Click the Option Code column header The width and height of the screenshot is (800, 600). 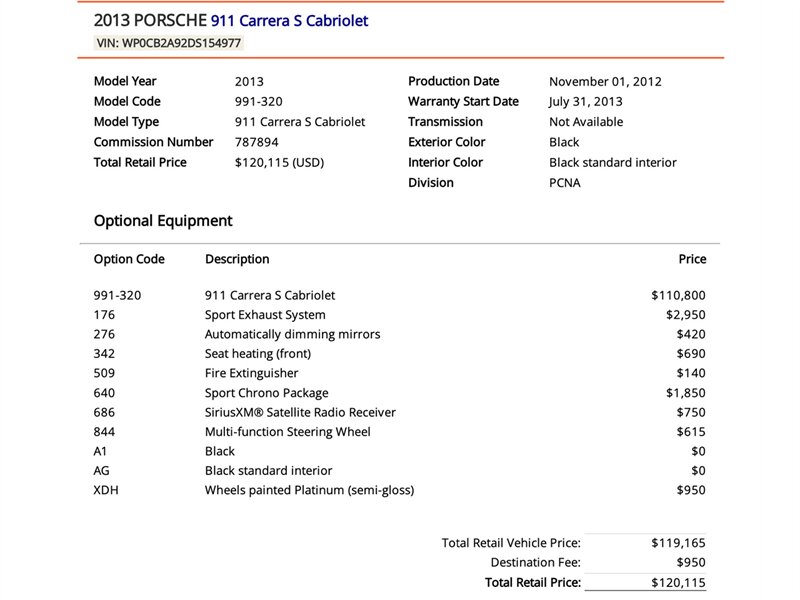[129, 259]
